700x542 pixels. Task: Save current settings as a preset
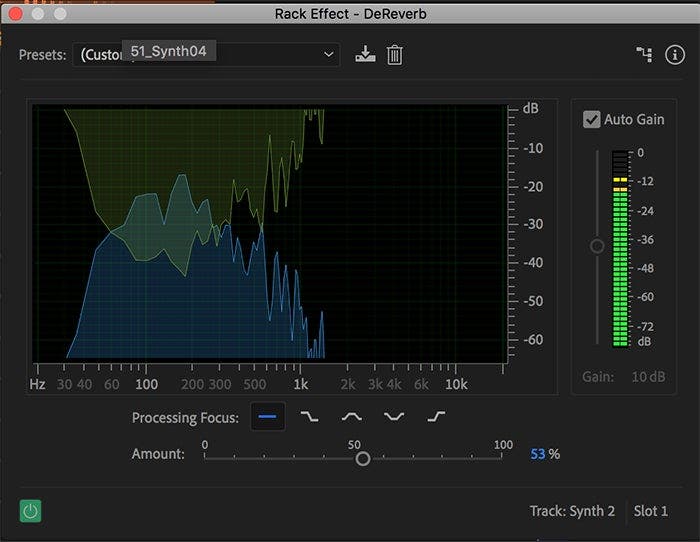[365, 55]
